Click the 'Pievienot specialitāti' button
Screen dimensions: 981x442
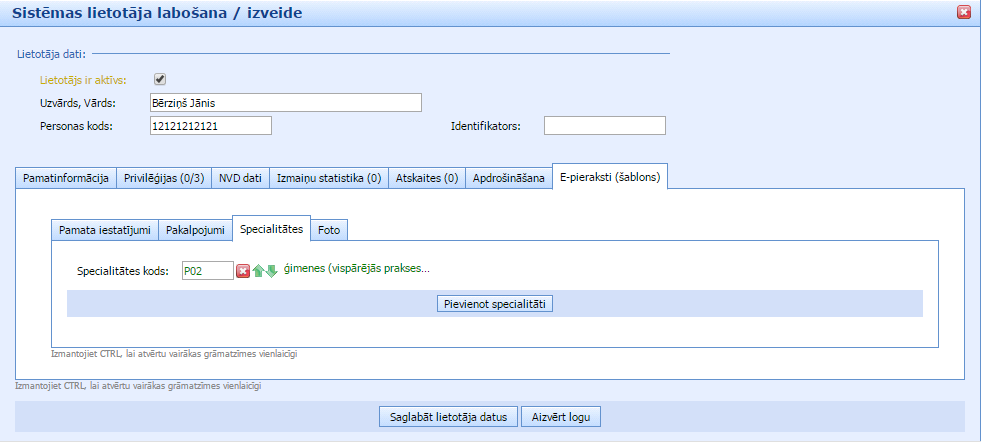495,303
